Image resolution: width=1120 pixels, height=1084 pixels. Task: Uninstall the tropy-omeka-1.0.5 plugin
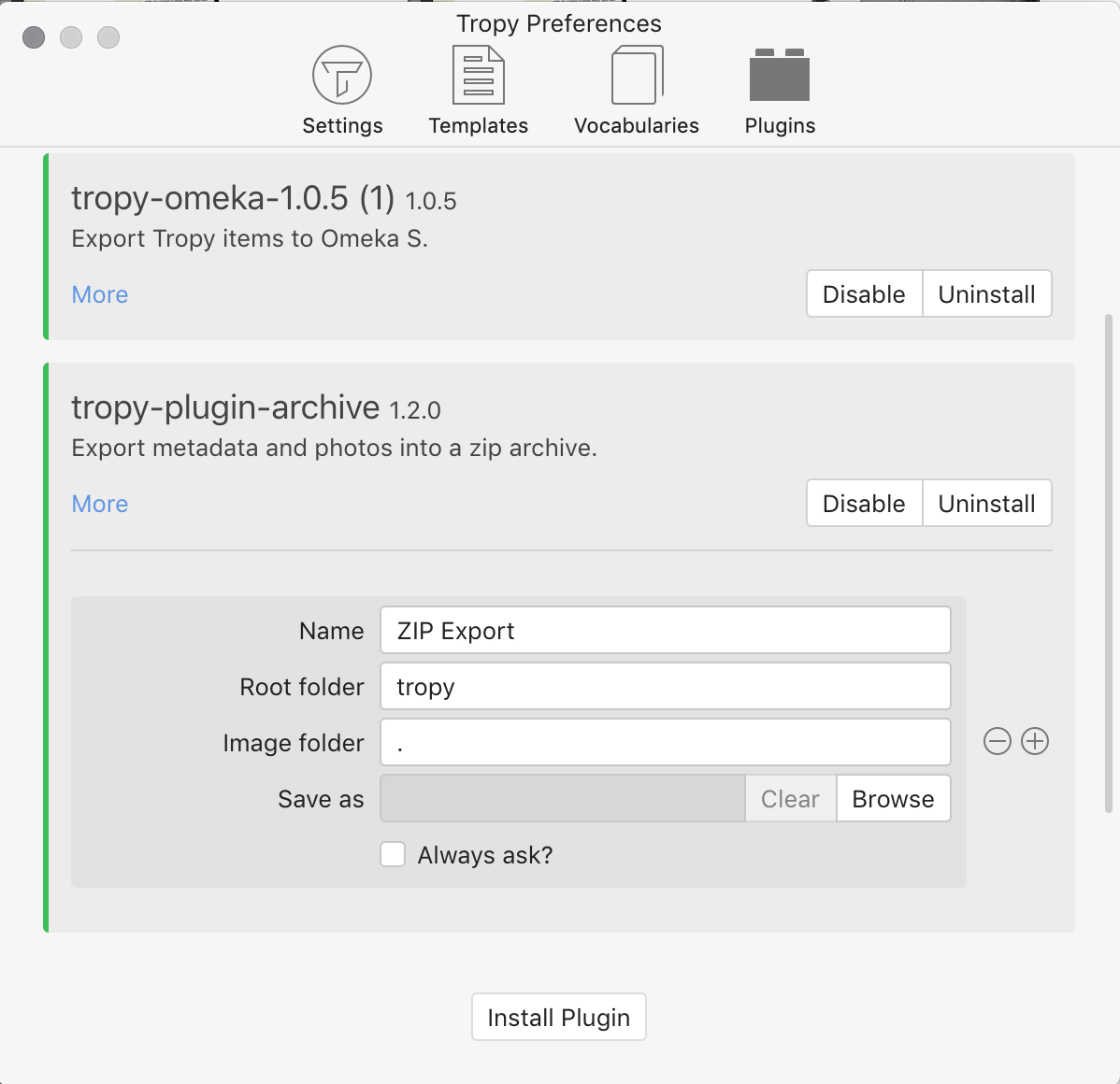[986, 293]
